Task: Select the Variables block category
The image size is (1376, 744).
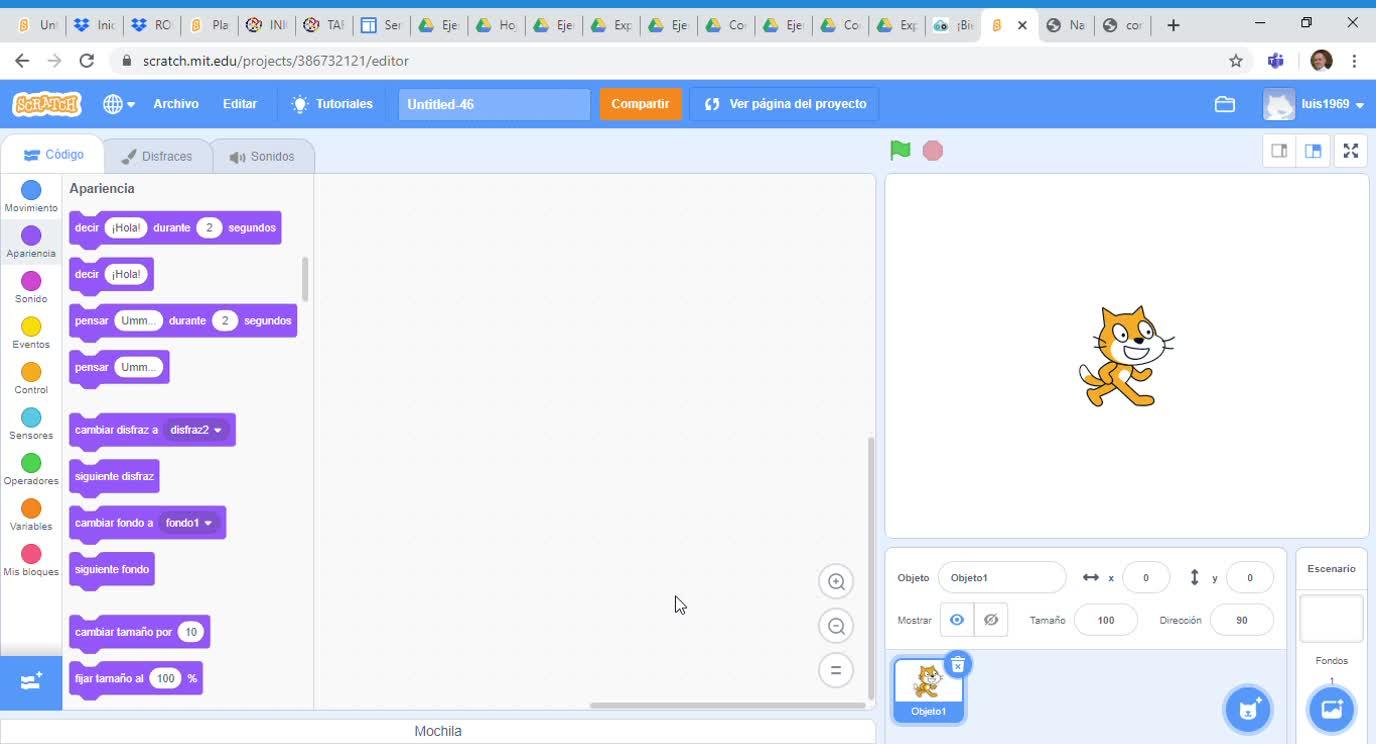Action: click(31, 515)
